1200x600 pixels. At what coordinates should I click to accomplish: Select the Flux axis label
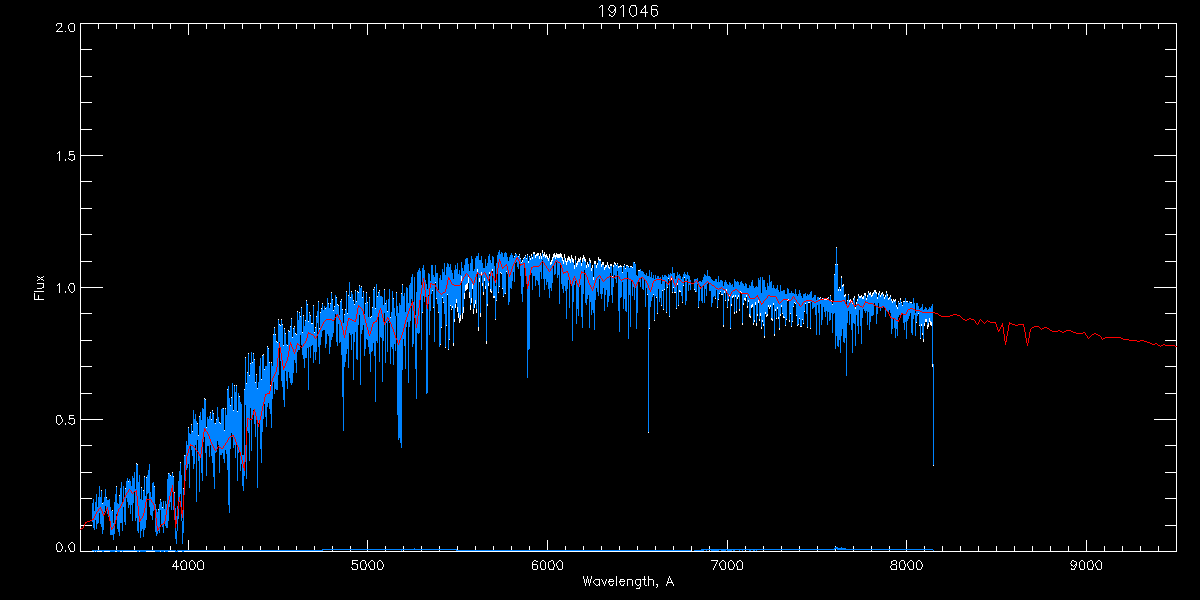click(x=40, y=287)
